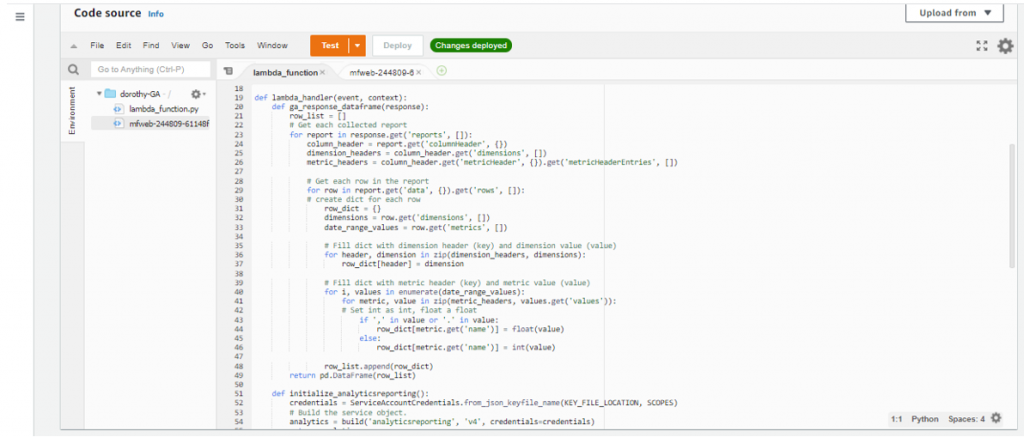Click the 'row_list.append(row_dict)' line
Screen dimensions: 1024x437
pos(379,366)
